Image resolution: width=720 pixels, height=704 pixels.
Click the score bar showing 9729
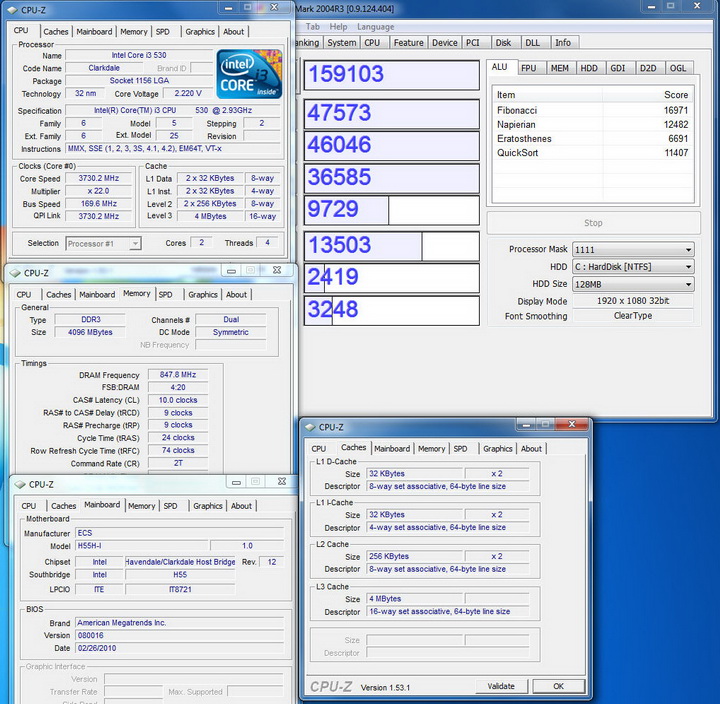coord(392,209)
